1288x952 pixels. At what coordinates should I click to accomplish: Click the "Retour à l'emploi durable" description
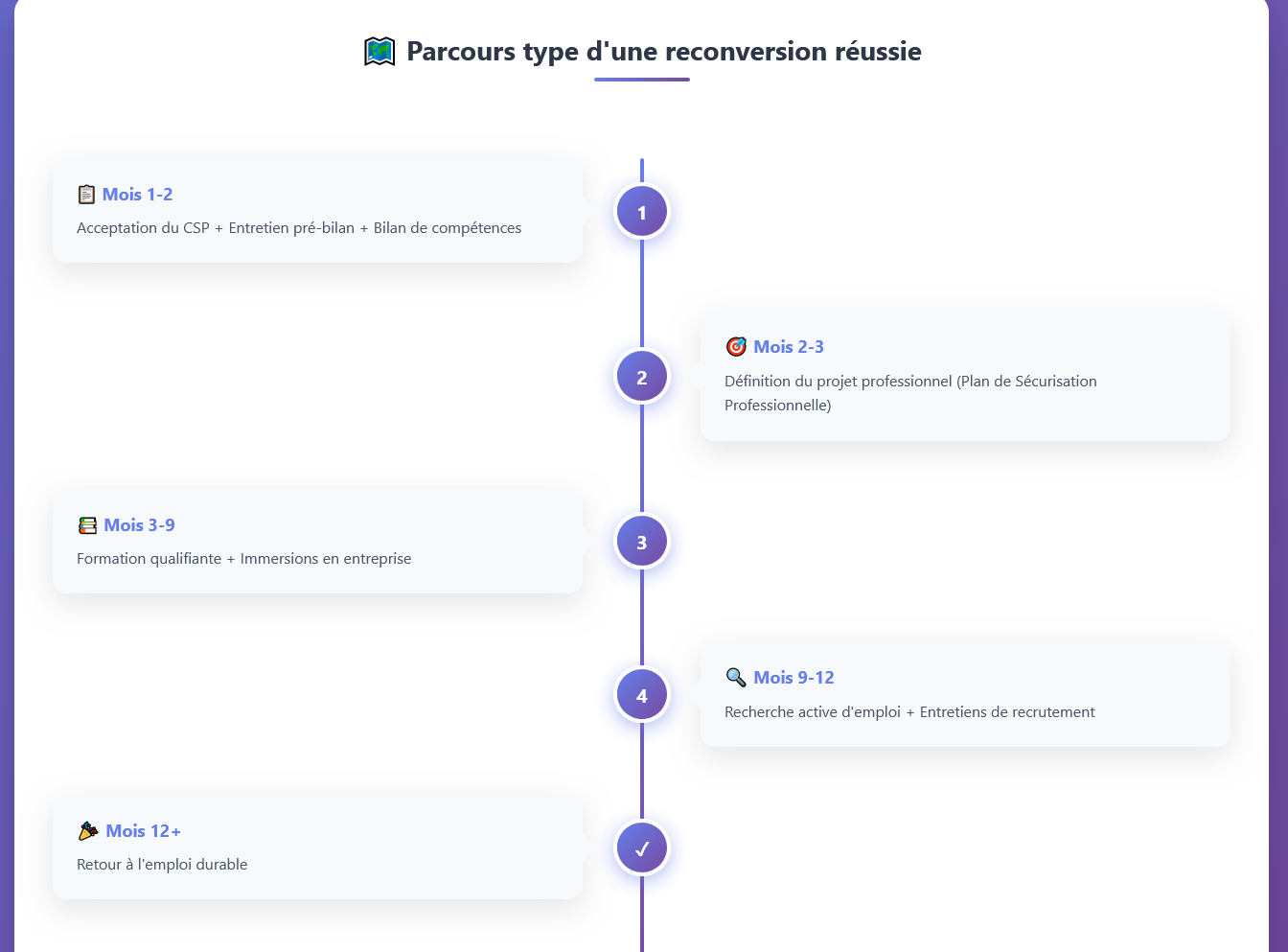(x=162, y=865)
